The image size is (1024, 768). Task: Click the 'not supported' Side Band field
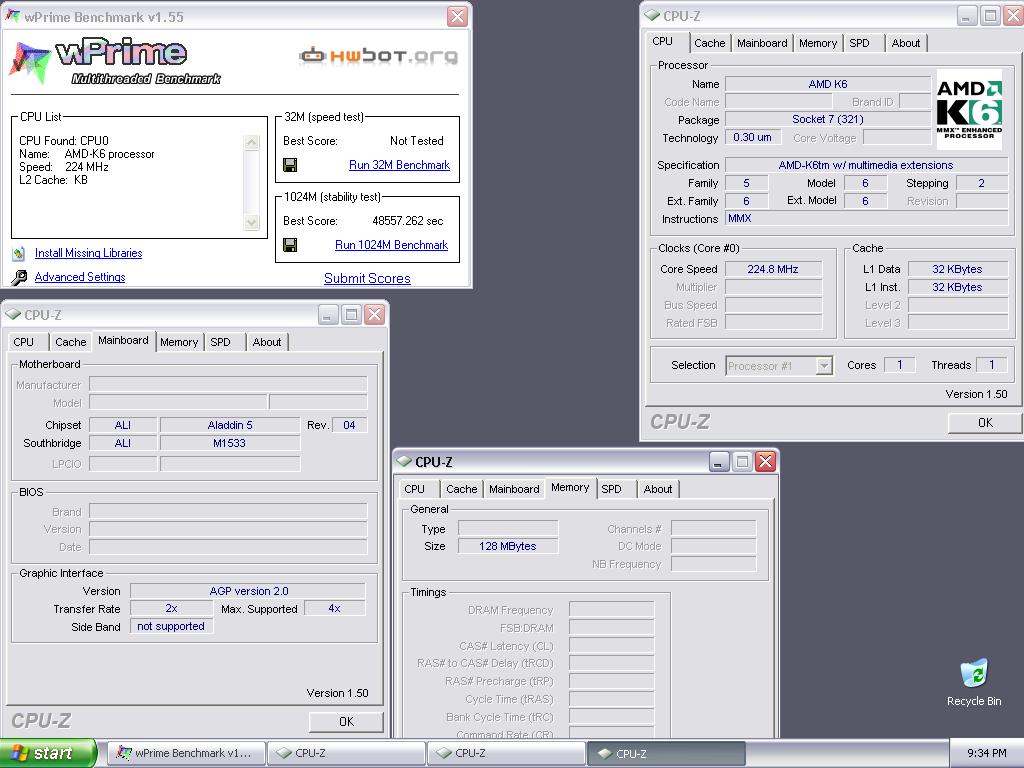(171, 627)
